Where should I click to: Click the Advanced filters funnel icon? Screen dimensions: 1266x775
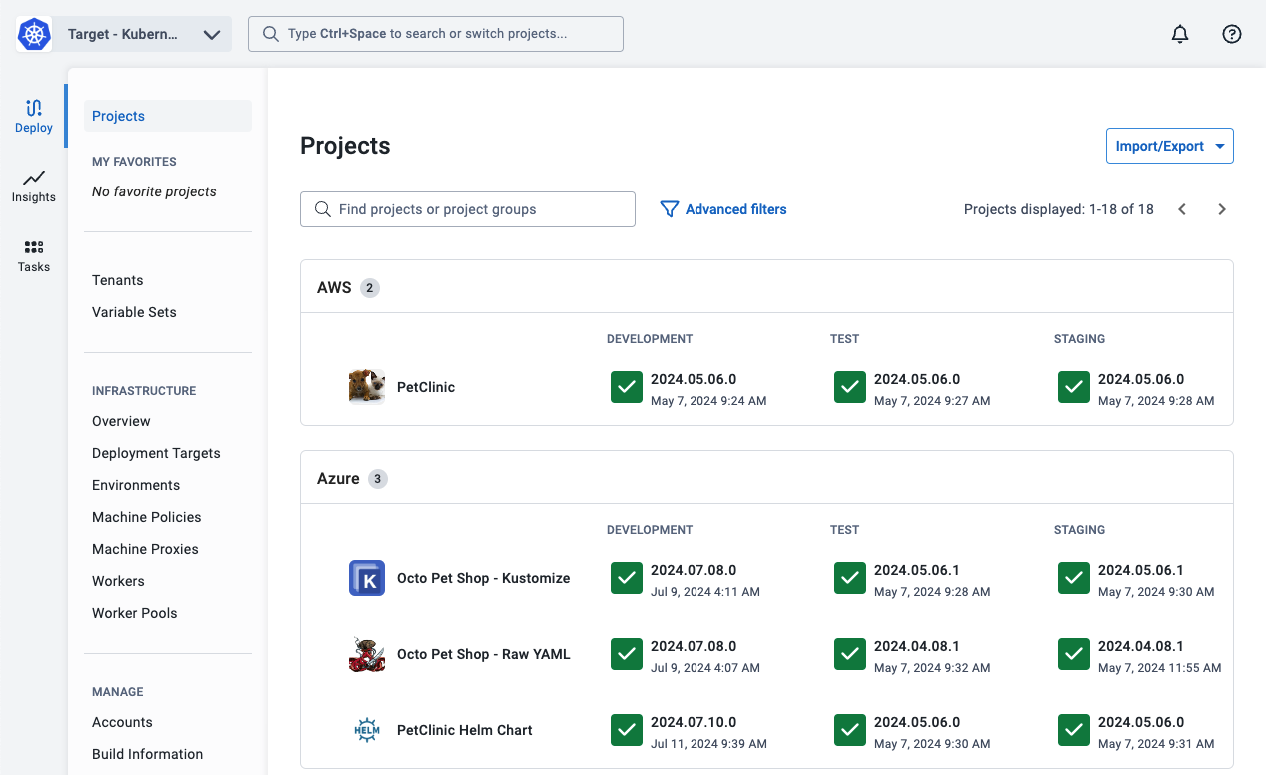(x=670, y=209)
